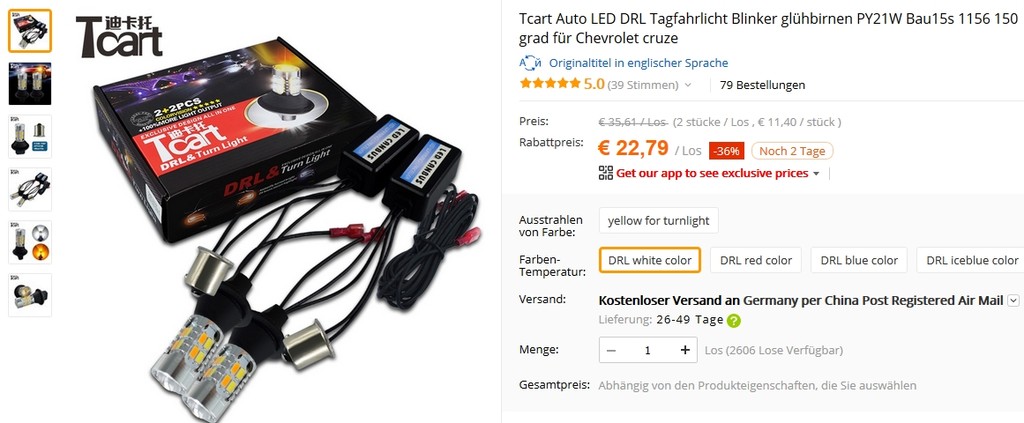Choose DRL iceblue color option
Viewport: 1024px width, 423px height.
(971, 260)
